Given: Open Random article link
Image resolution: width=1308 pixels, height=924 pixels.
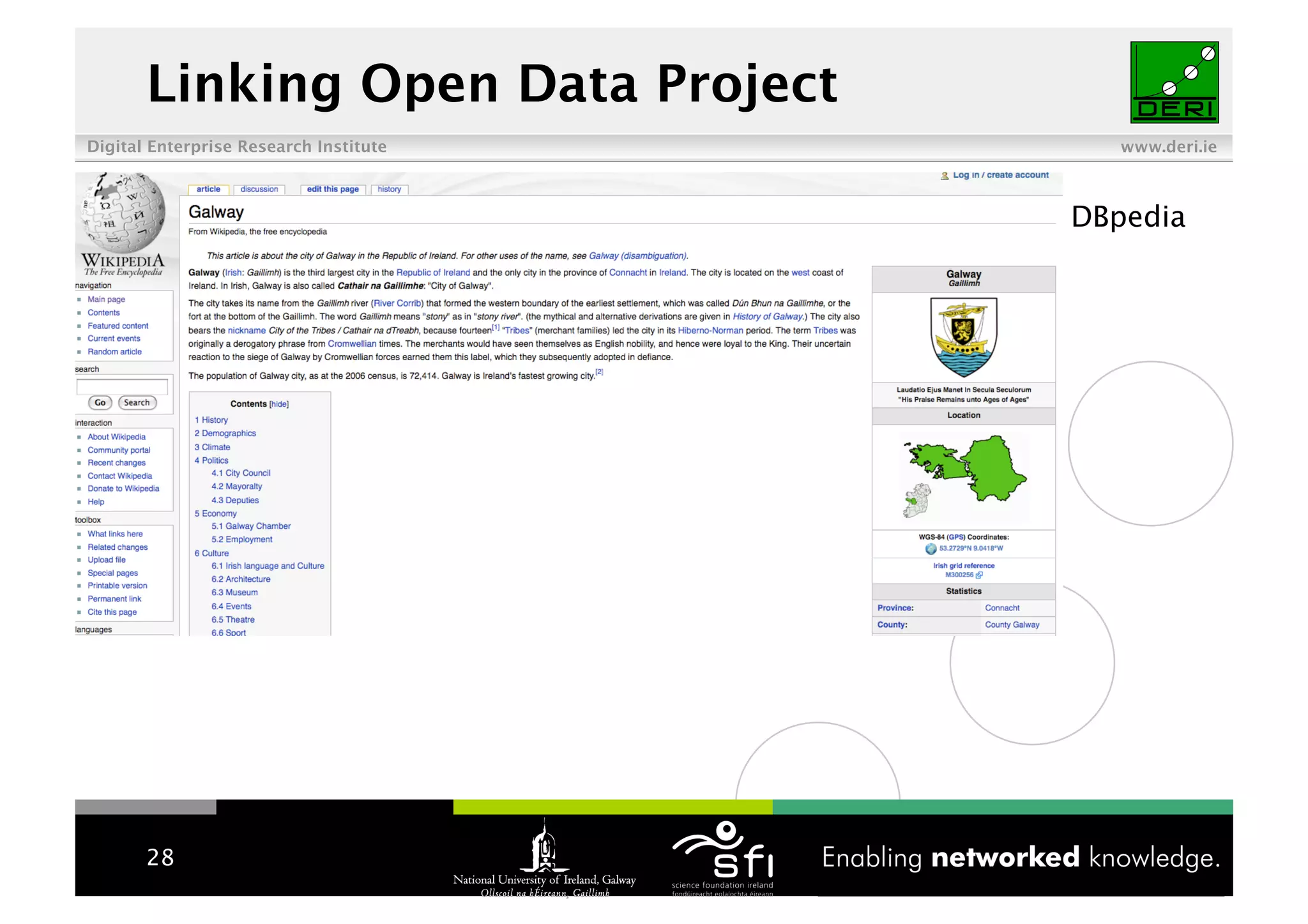Looking at the screenshot, I should (114, 352).
